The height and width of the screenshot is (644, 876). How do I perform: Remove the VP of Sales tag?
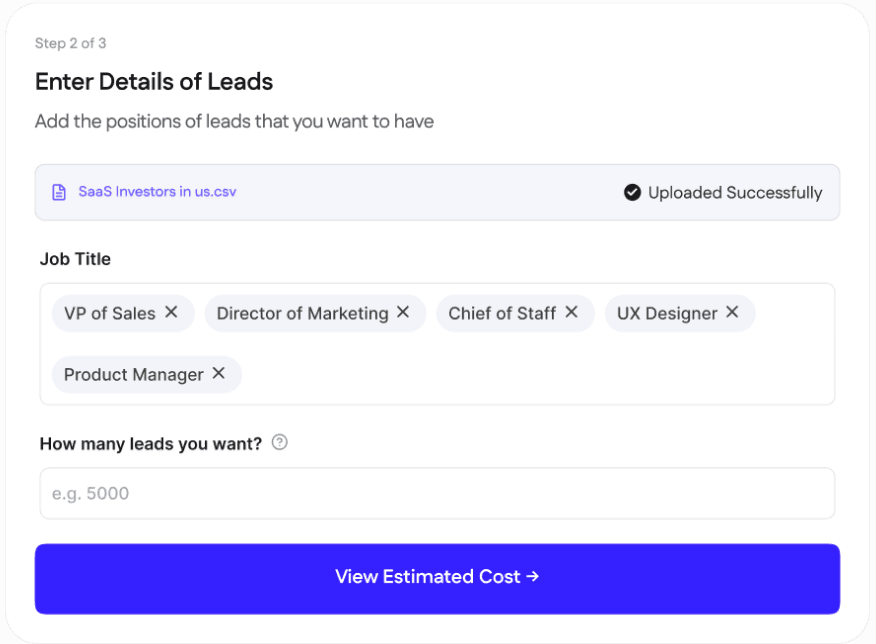click(x=171, y=312)
